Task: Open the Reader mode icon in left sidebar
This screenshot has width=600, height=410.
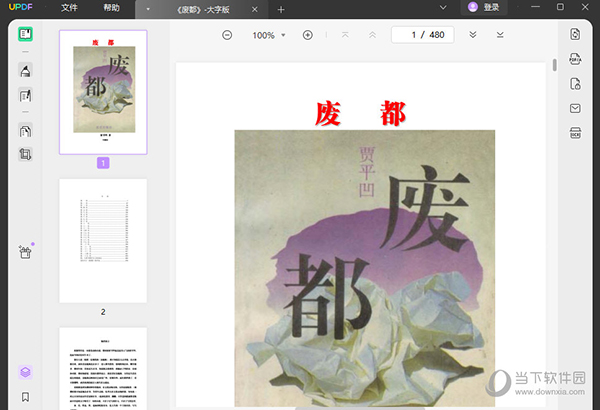Action: click(25, 34)
